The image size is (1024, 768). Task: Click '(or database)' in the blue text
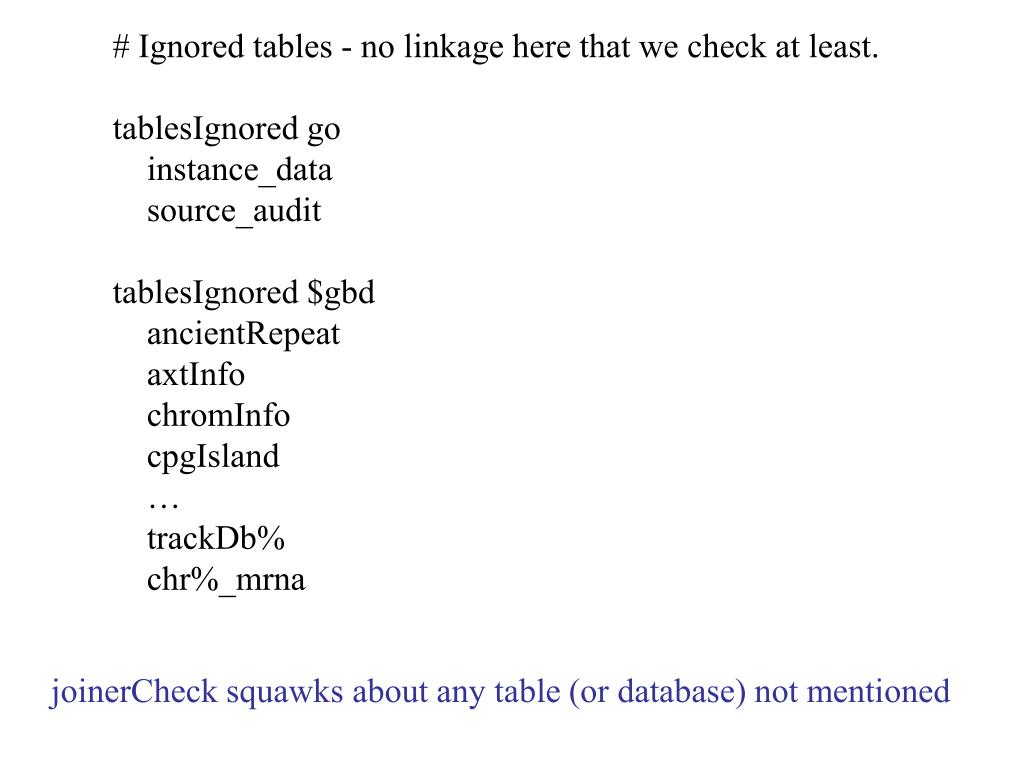click(x=658, y=692)
